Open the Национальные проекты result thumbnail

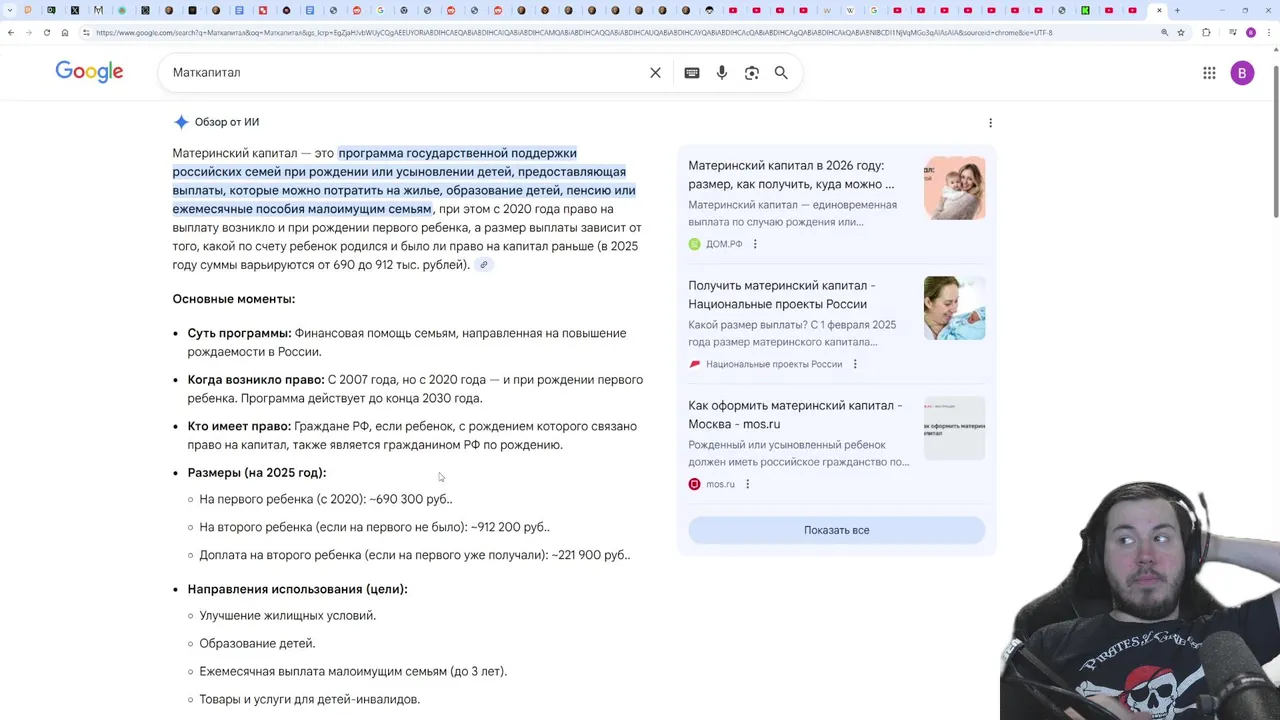(x=954, y=308)
